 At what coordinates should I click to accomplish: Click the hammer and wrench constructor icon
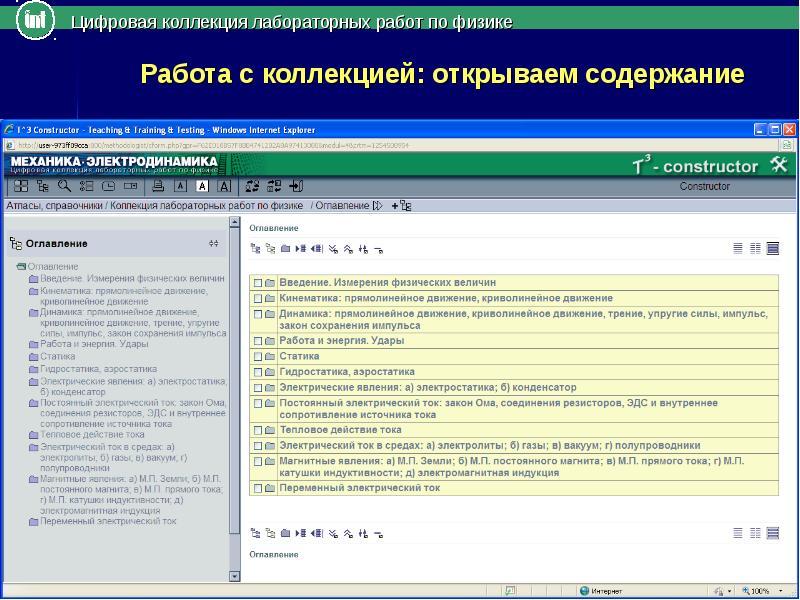(x=781, y=165)
